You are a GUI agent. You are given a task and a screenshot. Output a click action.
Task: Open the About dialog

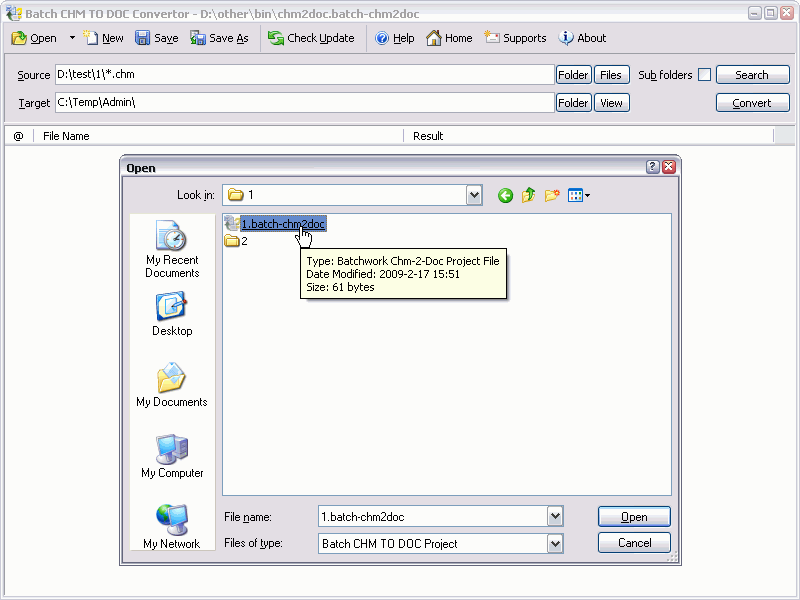582,38
